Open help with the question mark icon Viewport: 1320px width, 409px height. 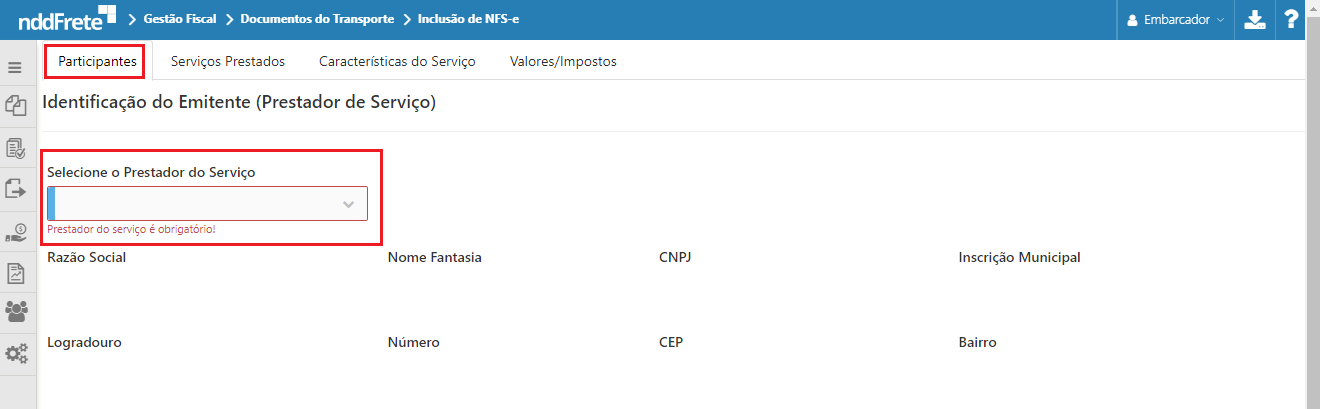(1290, 20)
